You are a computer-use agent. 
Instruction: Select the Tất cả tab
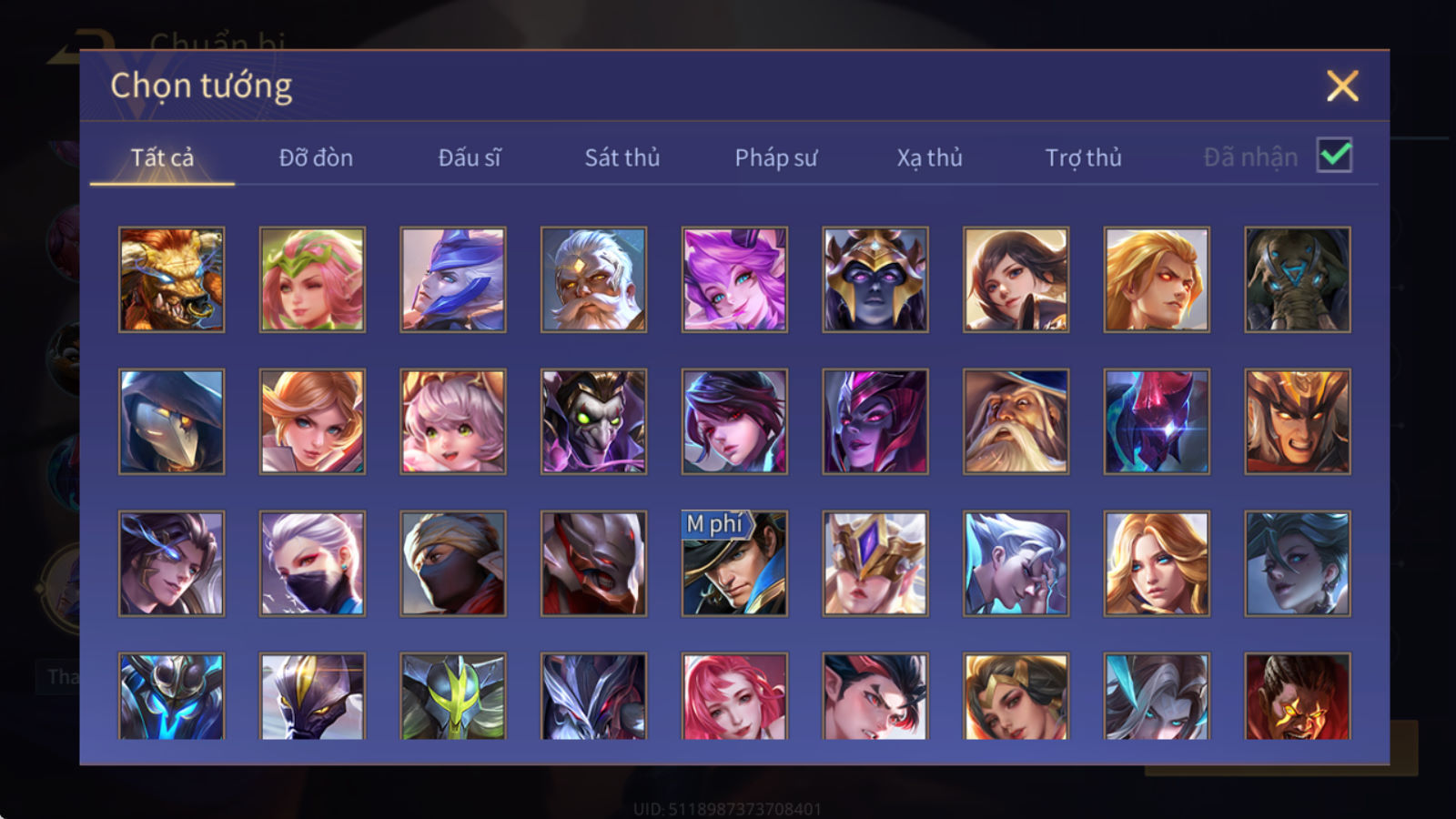click(162, 157)
